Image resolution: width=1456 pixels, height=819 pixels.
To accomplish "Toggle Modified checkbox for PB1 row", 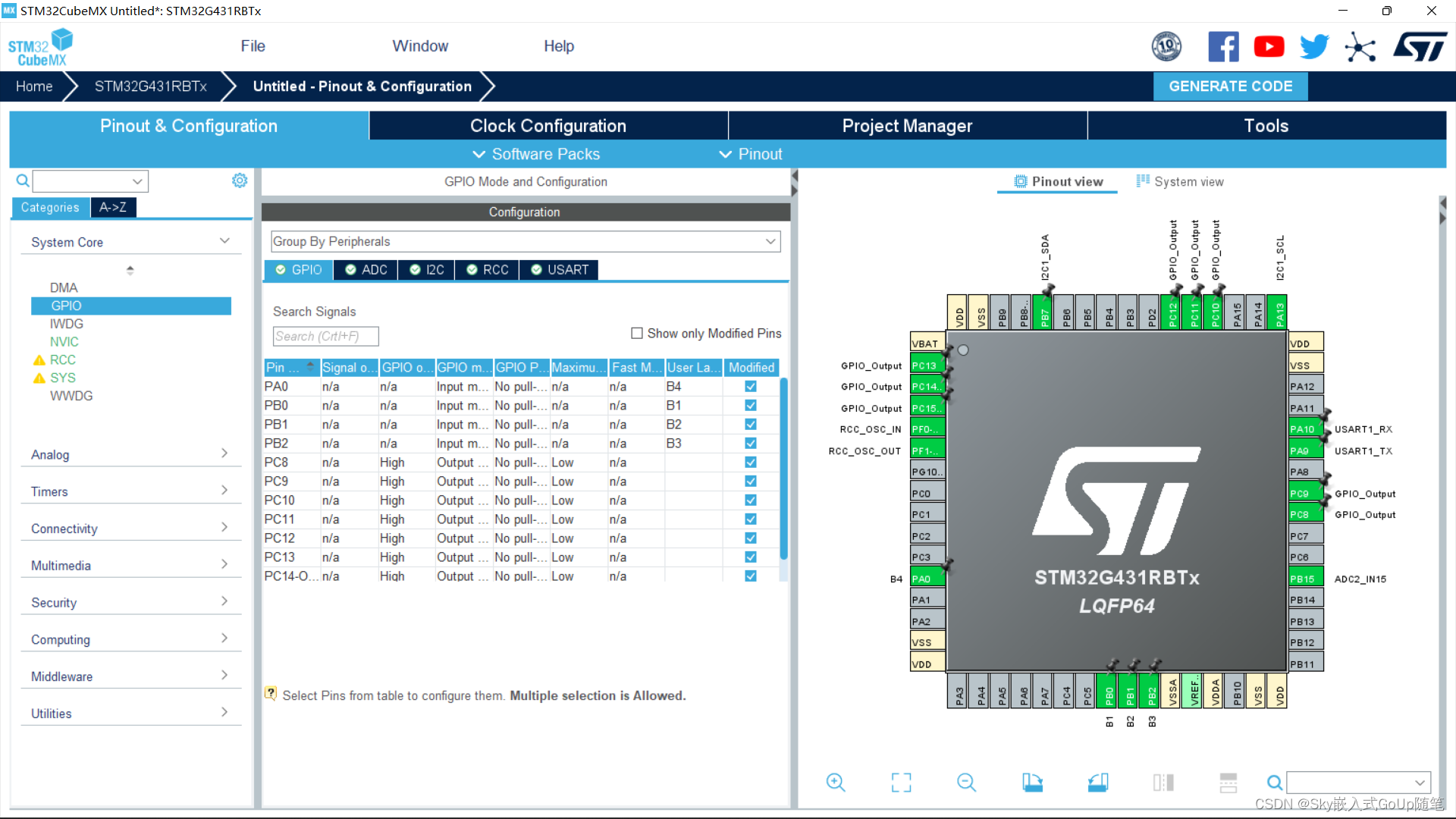I will coord(751,424).
